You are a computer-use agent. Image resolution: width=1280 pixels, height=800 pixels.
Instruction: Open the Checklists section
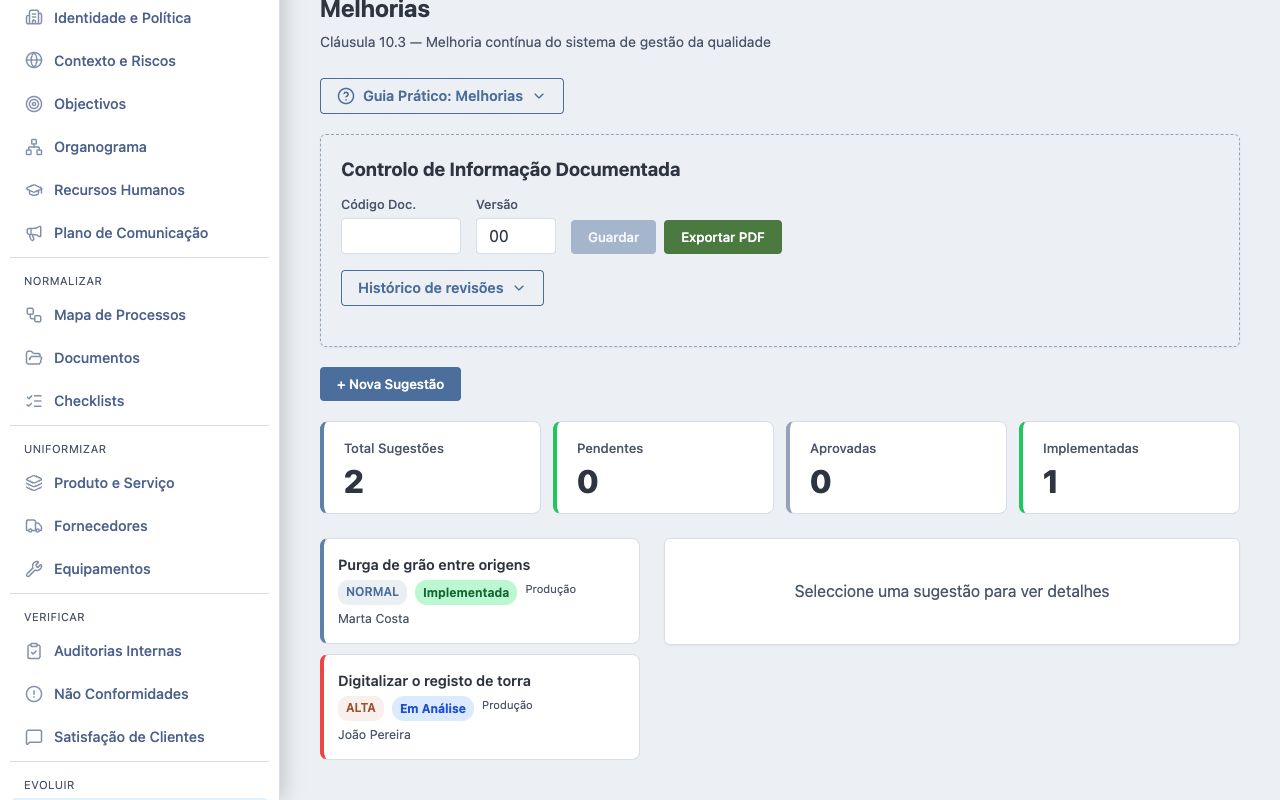coord(139,401)
